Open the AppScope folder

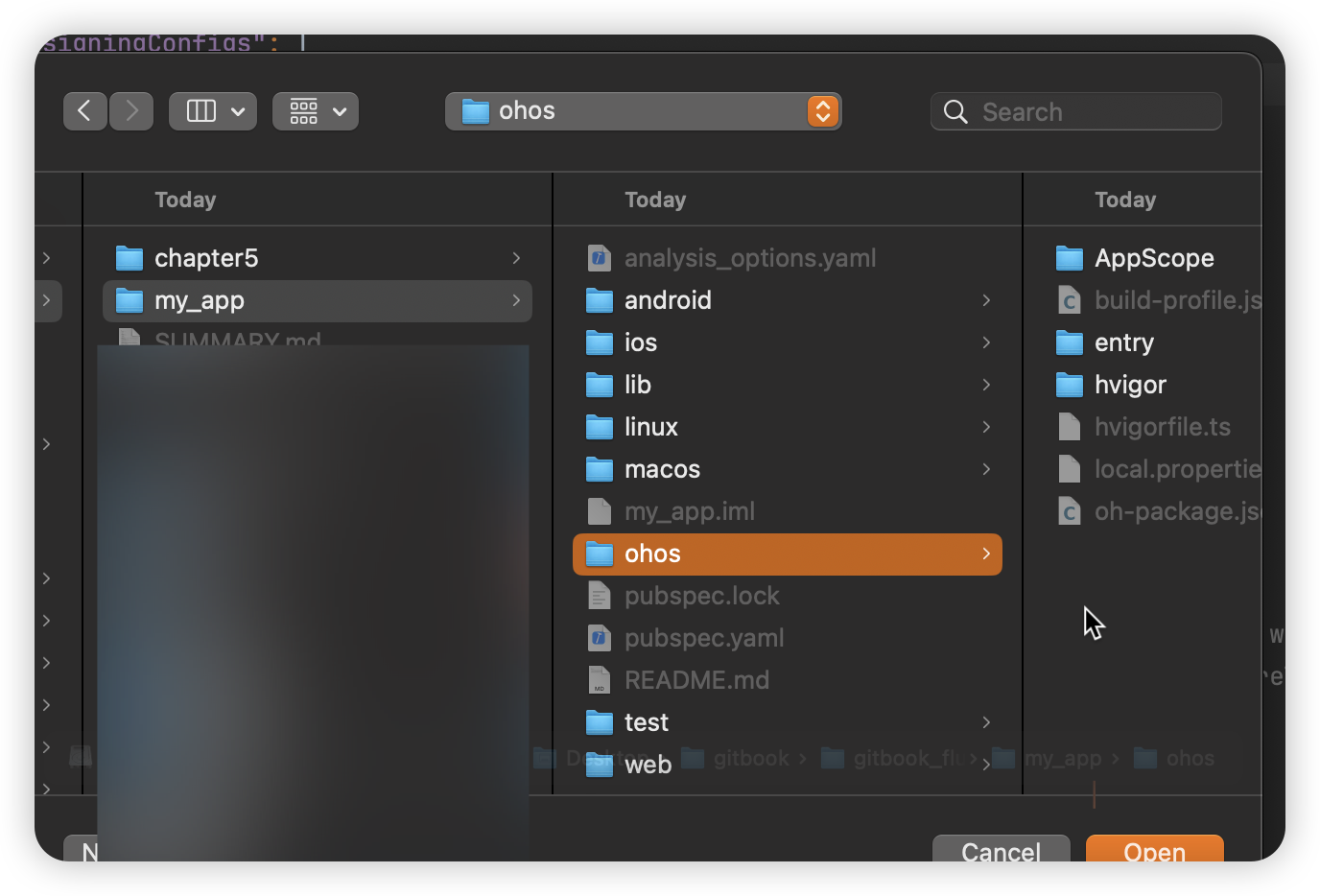click(x=1153, y=258)
